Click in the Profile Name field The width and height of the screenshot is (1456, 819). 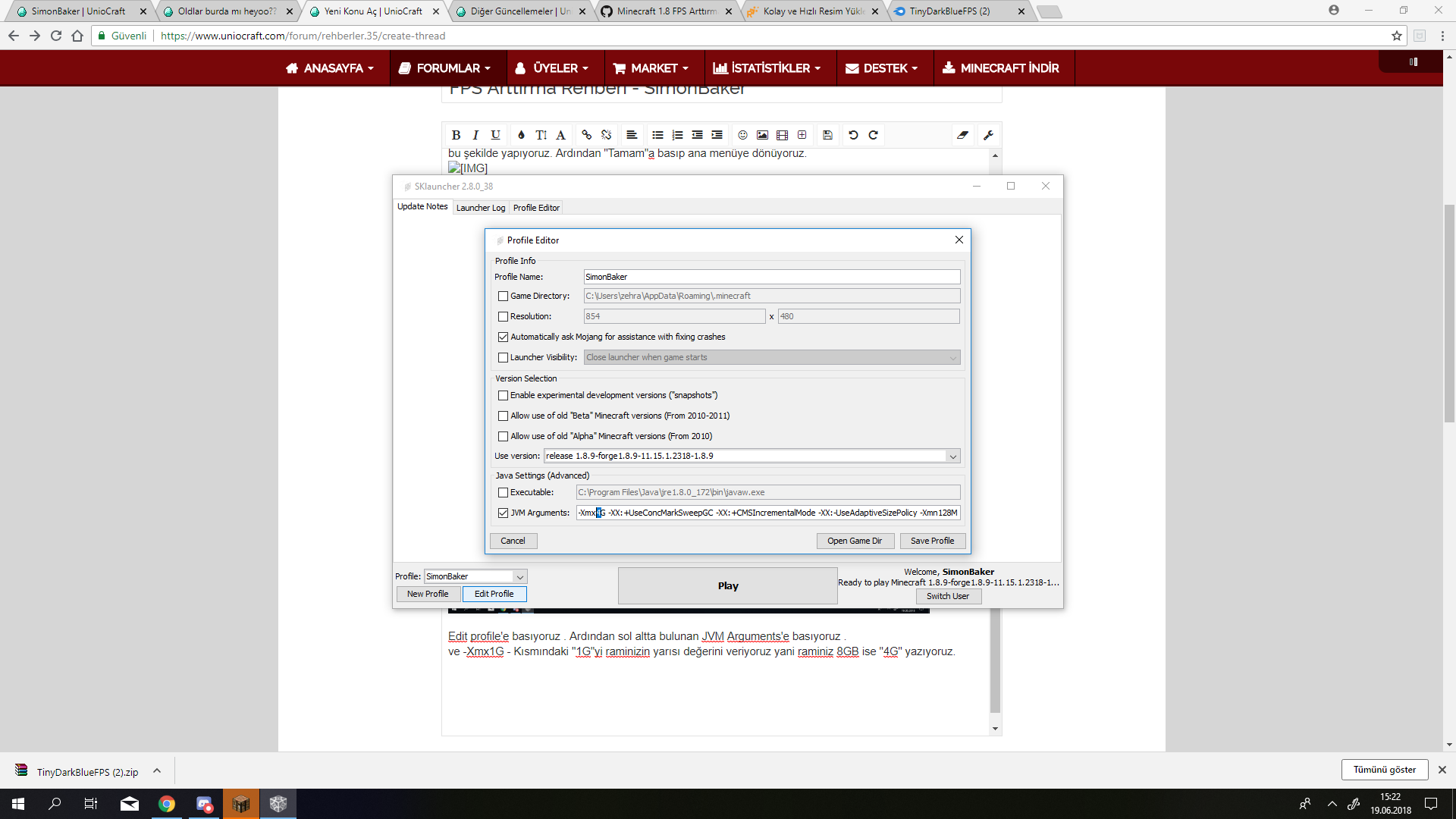[x=772, y=278]
